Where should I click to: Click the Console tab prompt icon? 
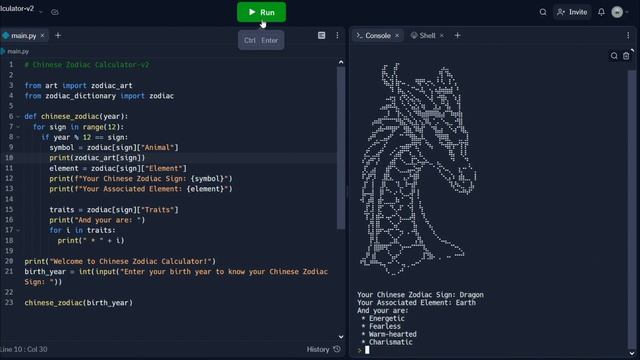click(x=359, y=36)
